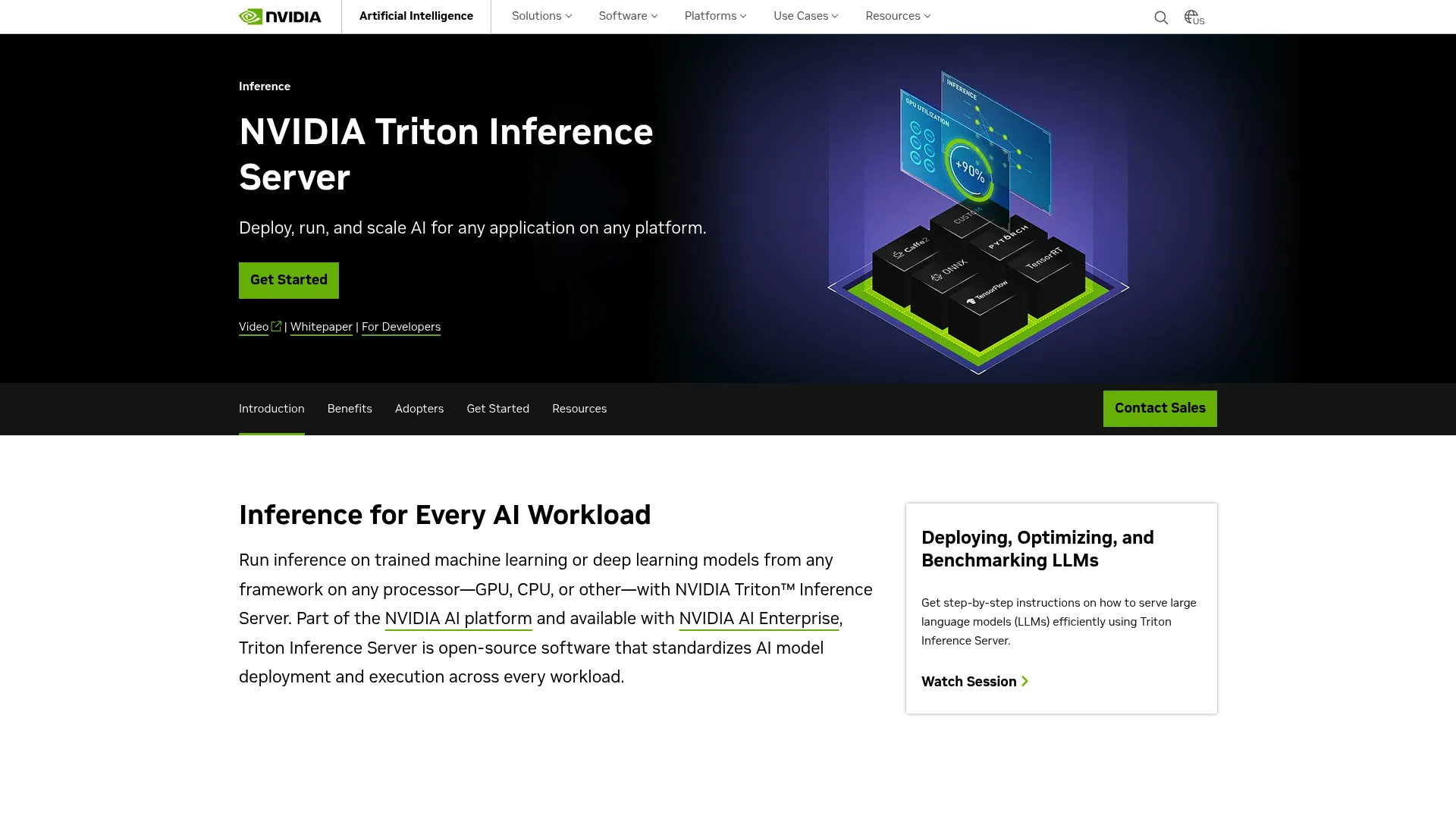Click the green chevron after Watch Session
Screen dimensions: 1456x819
click(x=1025, y=682)
